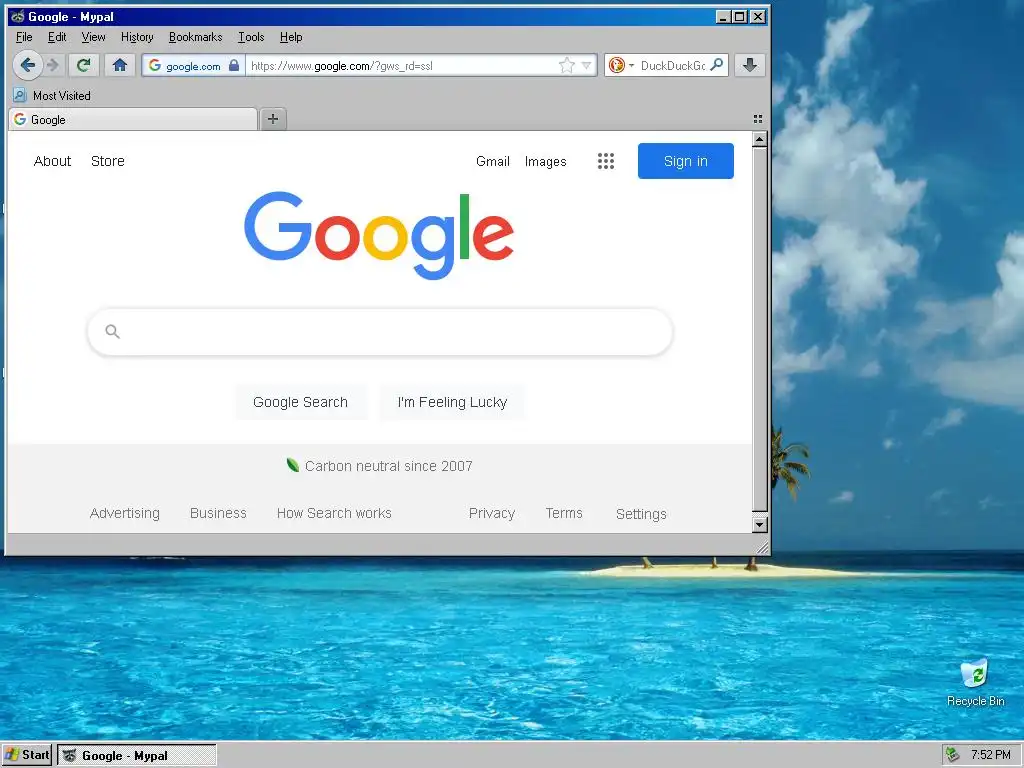Click the blue Sign in button
The height and width of the screenshot is (768, 1024).
[686, 161]
